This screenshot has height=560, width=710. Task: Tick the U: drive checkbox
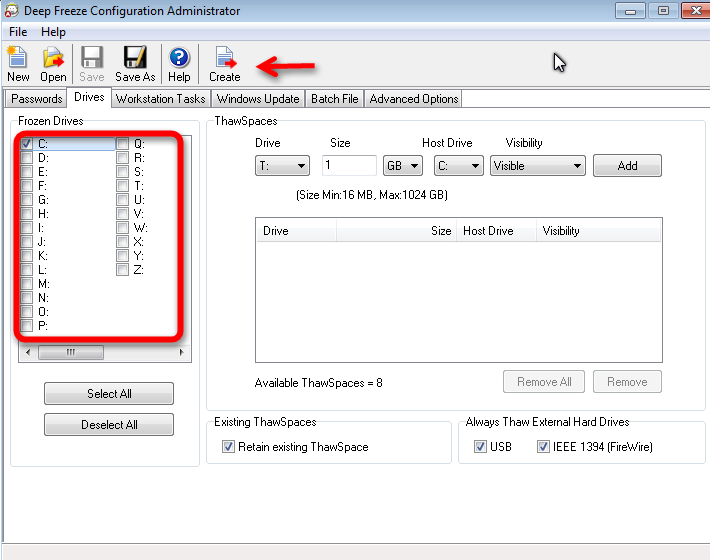coord(122,200)
